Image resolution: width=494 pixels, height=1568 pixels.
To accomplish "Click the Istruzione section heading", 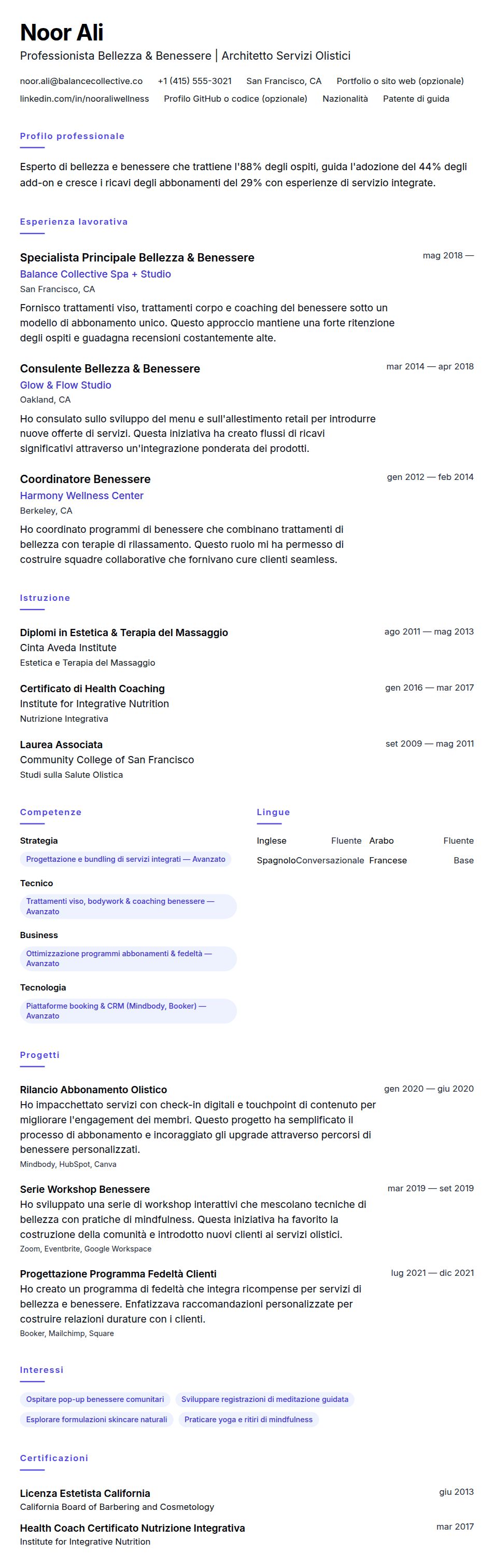I will point(45,598).
